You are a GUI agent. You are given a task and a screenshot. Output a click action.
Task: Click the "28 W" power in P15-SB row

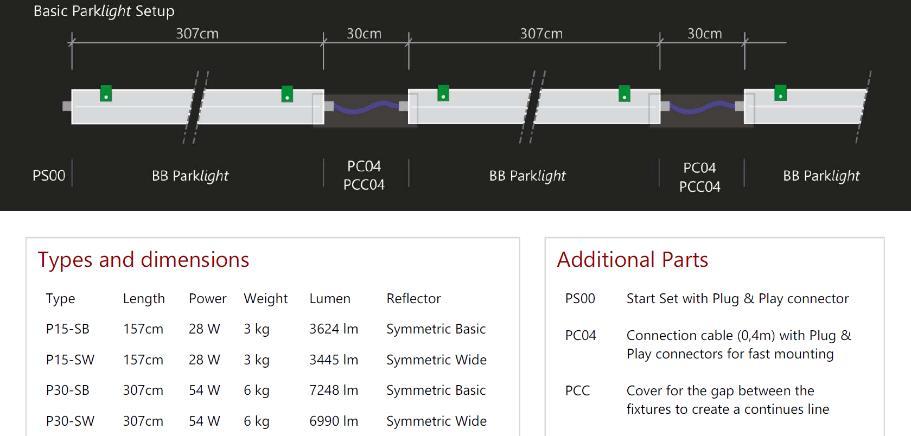[x=205, y=329]
